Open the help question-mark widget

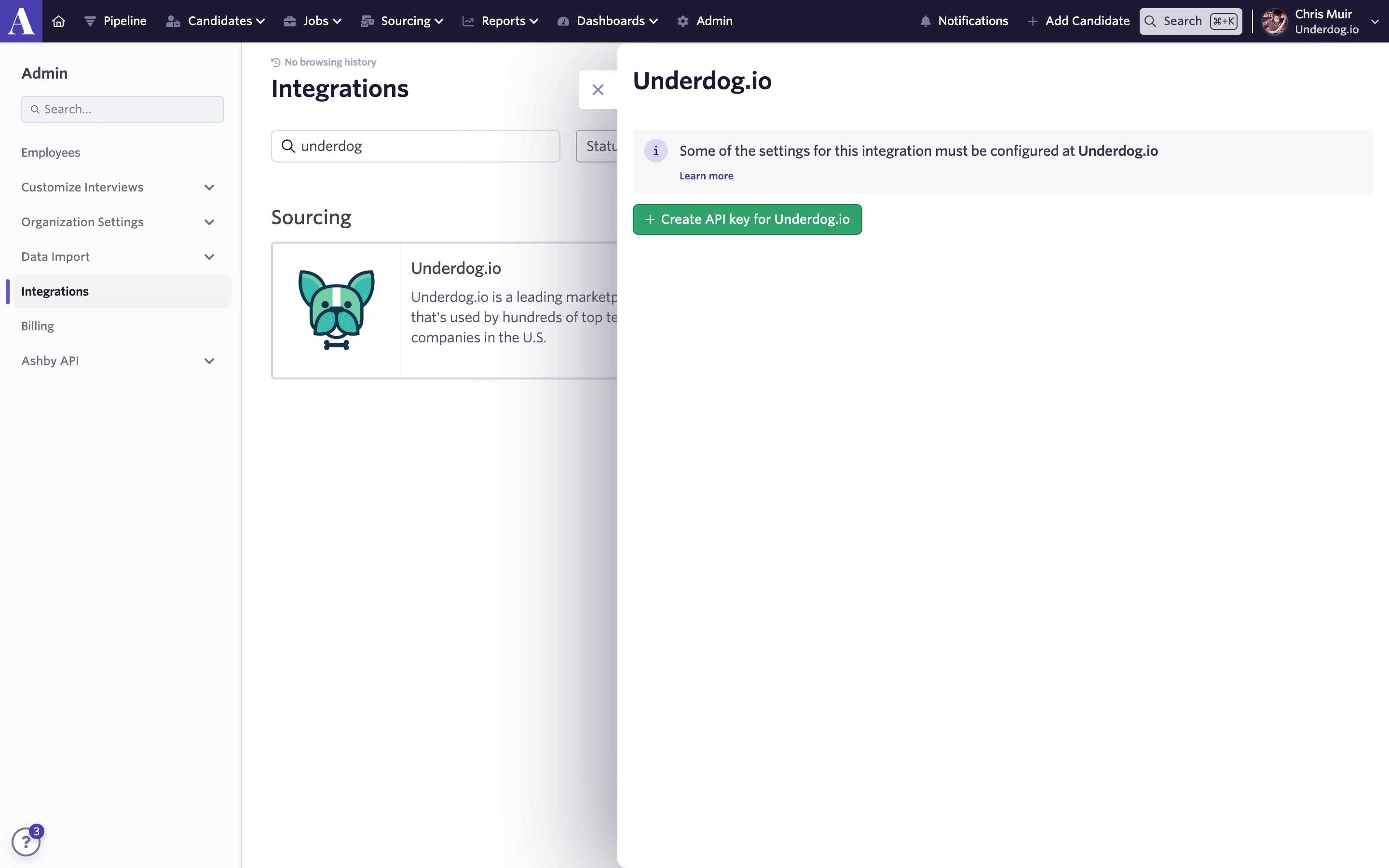pyautogui.click(x=26, y=841)
